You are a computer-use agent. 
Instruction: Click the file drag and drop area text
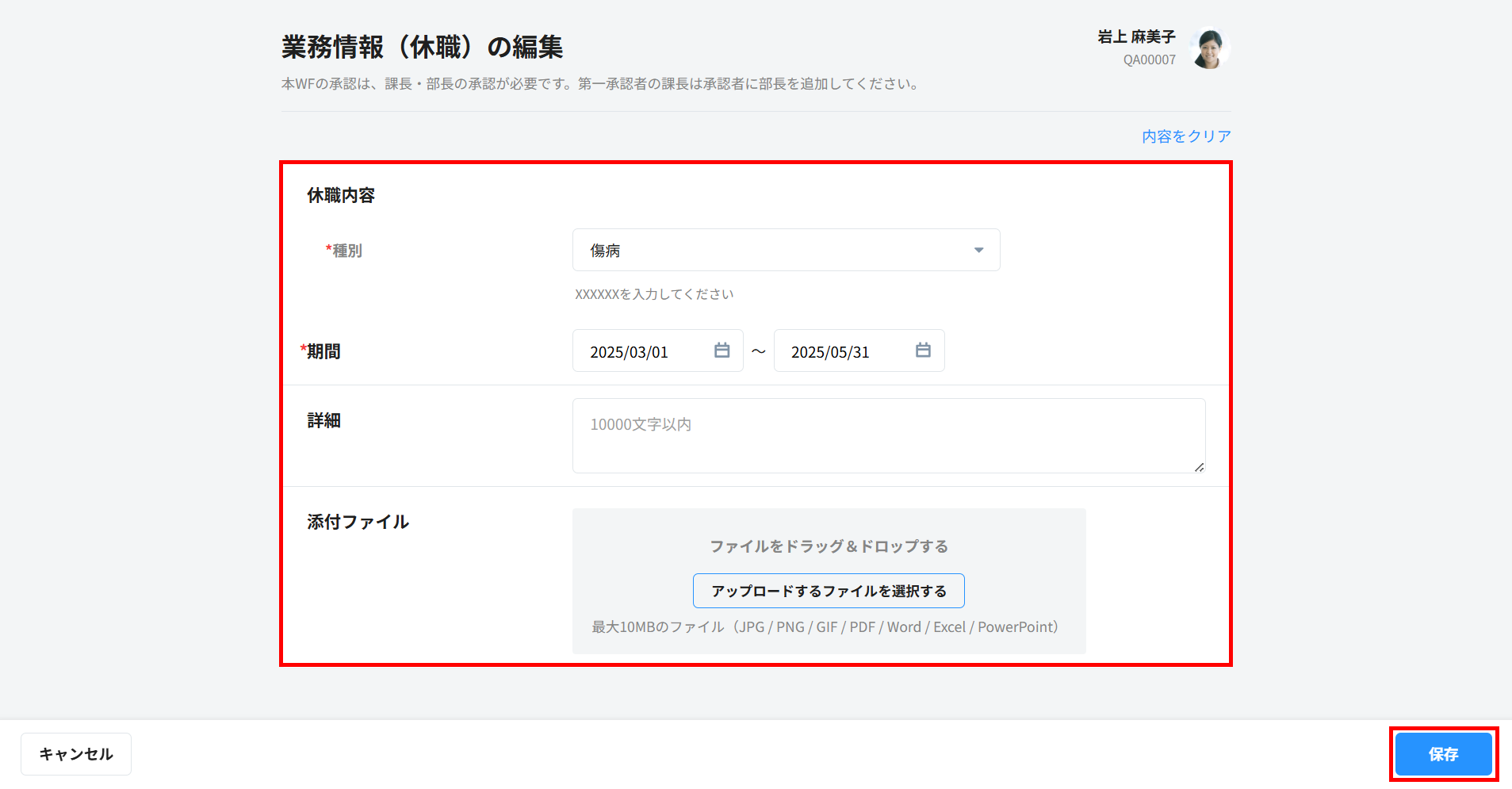point(829,546)
